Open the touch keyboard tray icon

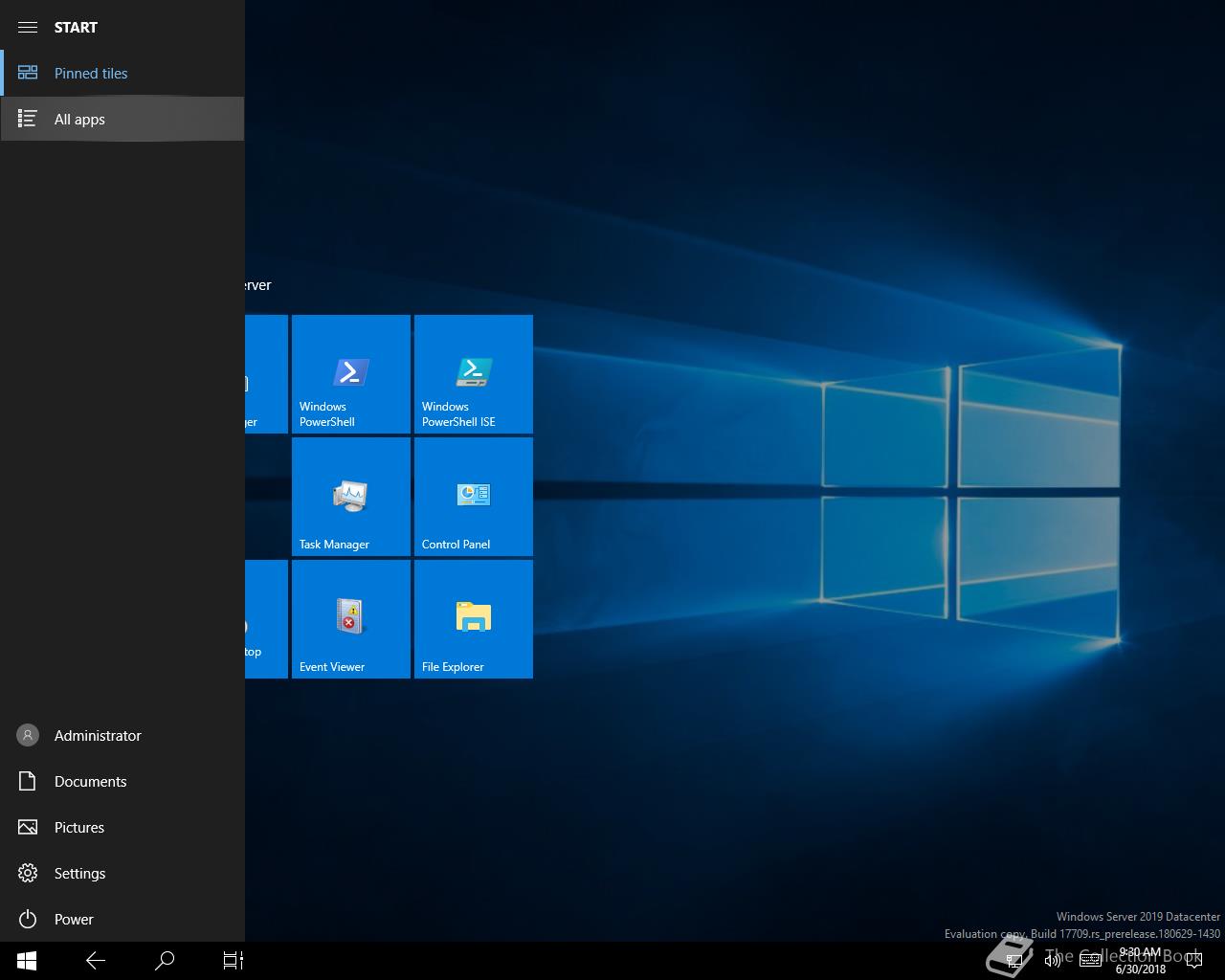(x=1090, y=961)
